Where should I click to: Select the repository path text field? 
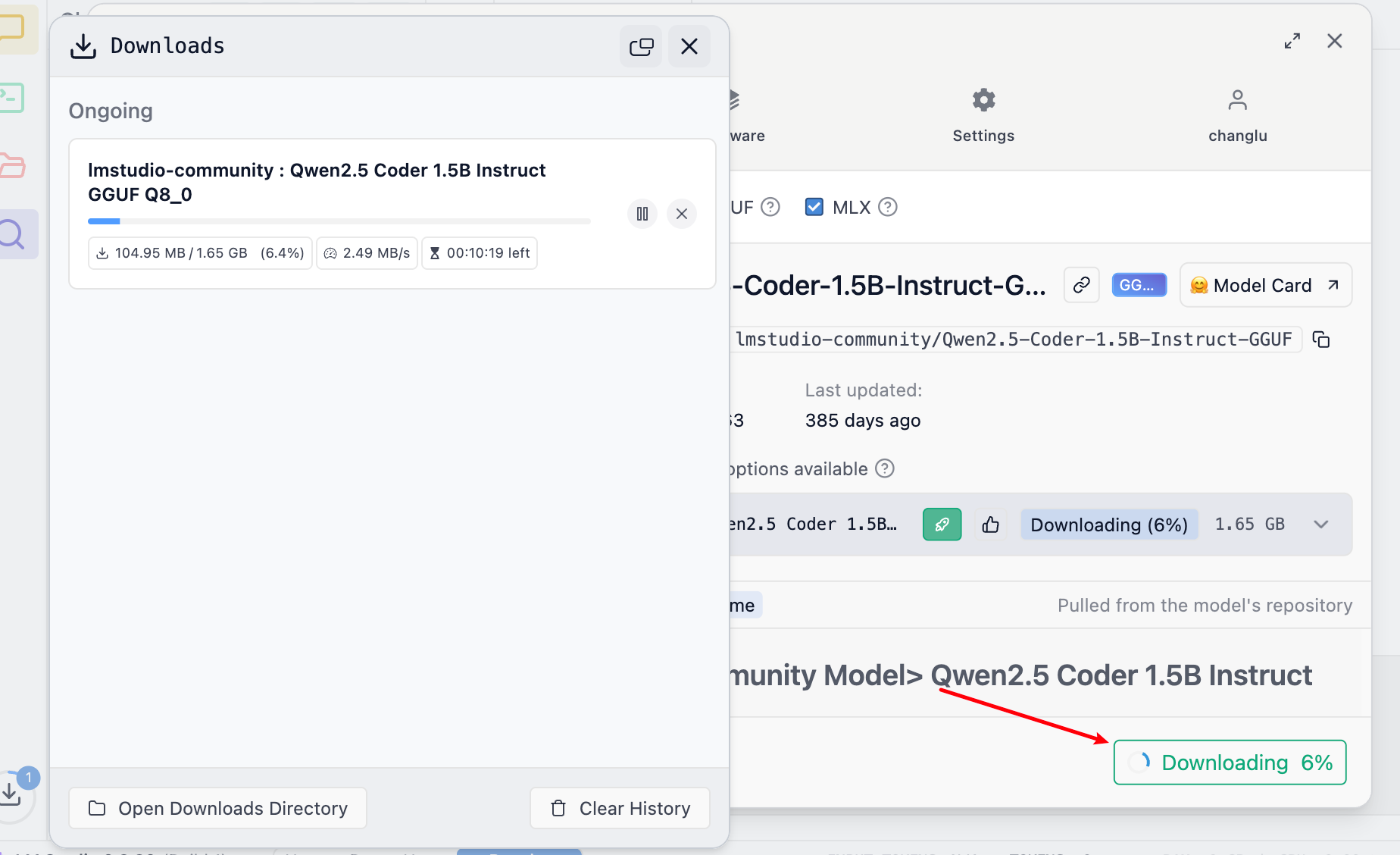click(1015, 340)
